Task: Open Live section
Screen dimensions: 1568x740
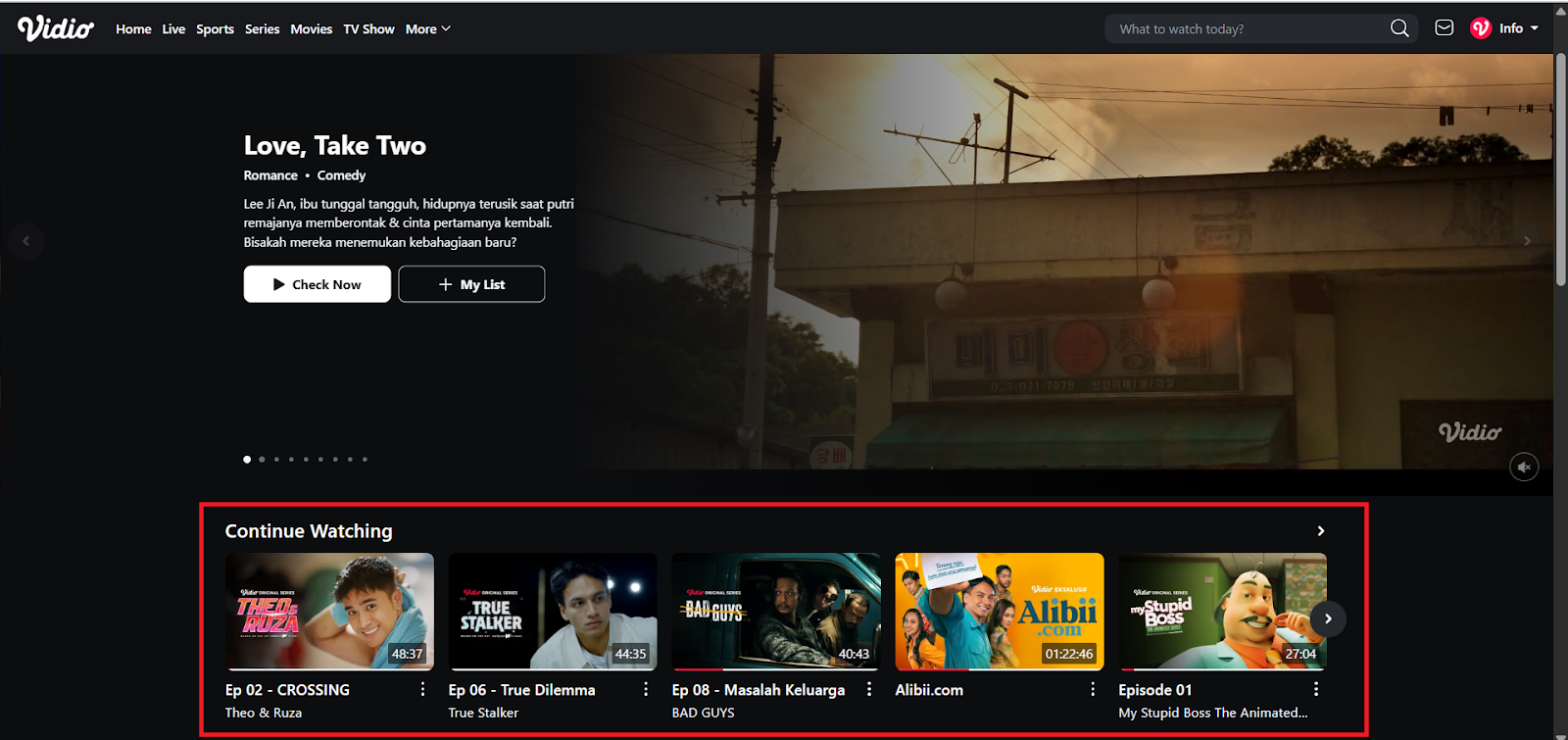Action: (x=173, y=29)
